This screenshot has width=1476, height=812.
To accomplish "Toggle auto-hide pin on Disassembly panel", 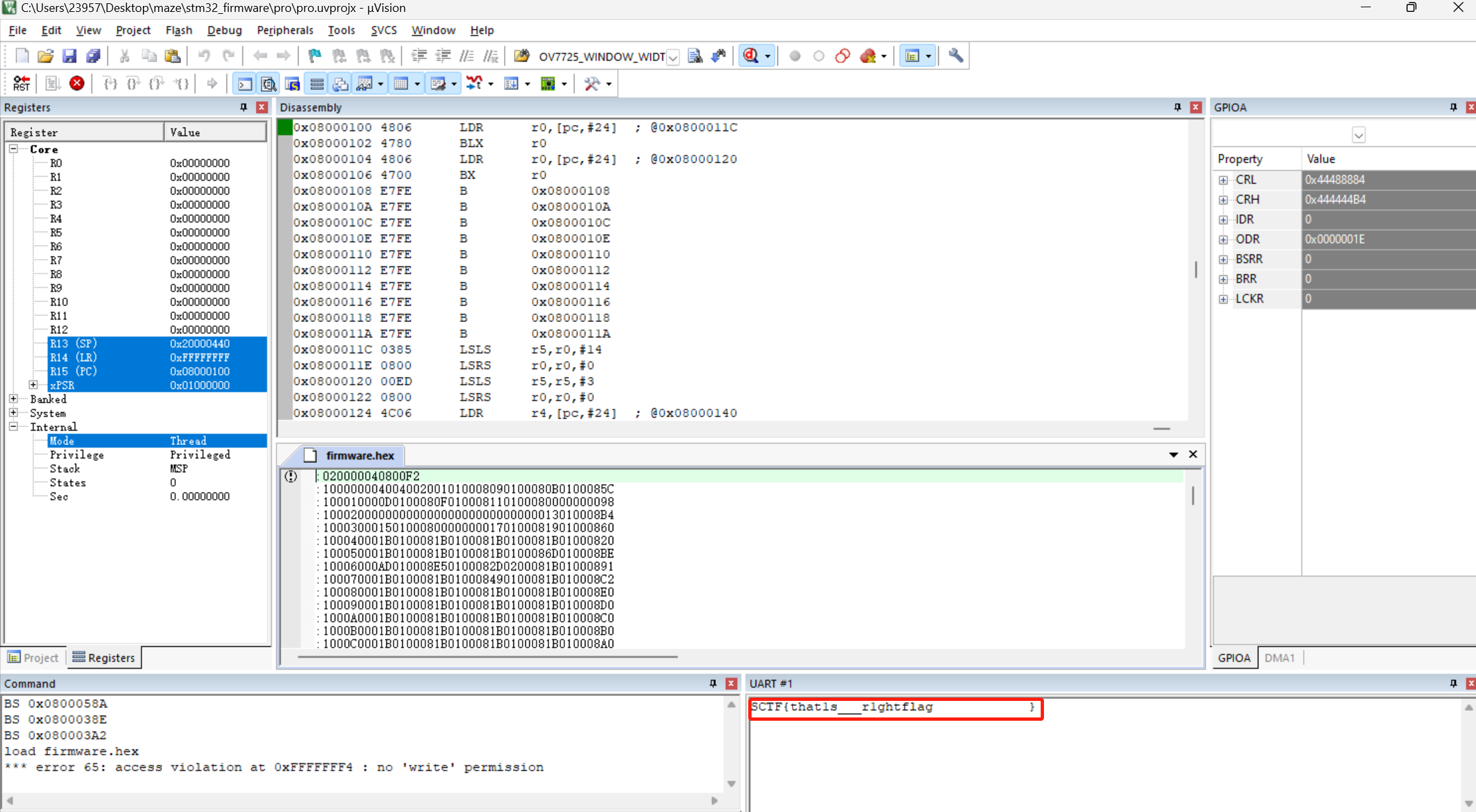I will tap(1178, 107).
